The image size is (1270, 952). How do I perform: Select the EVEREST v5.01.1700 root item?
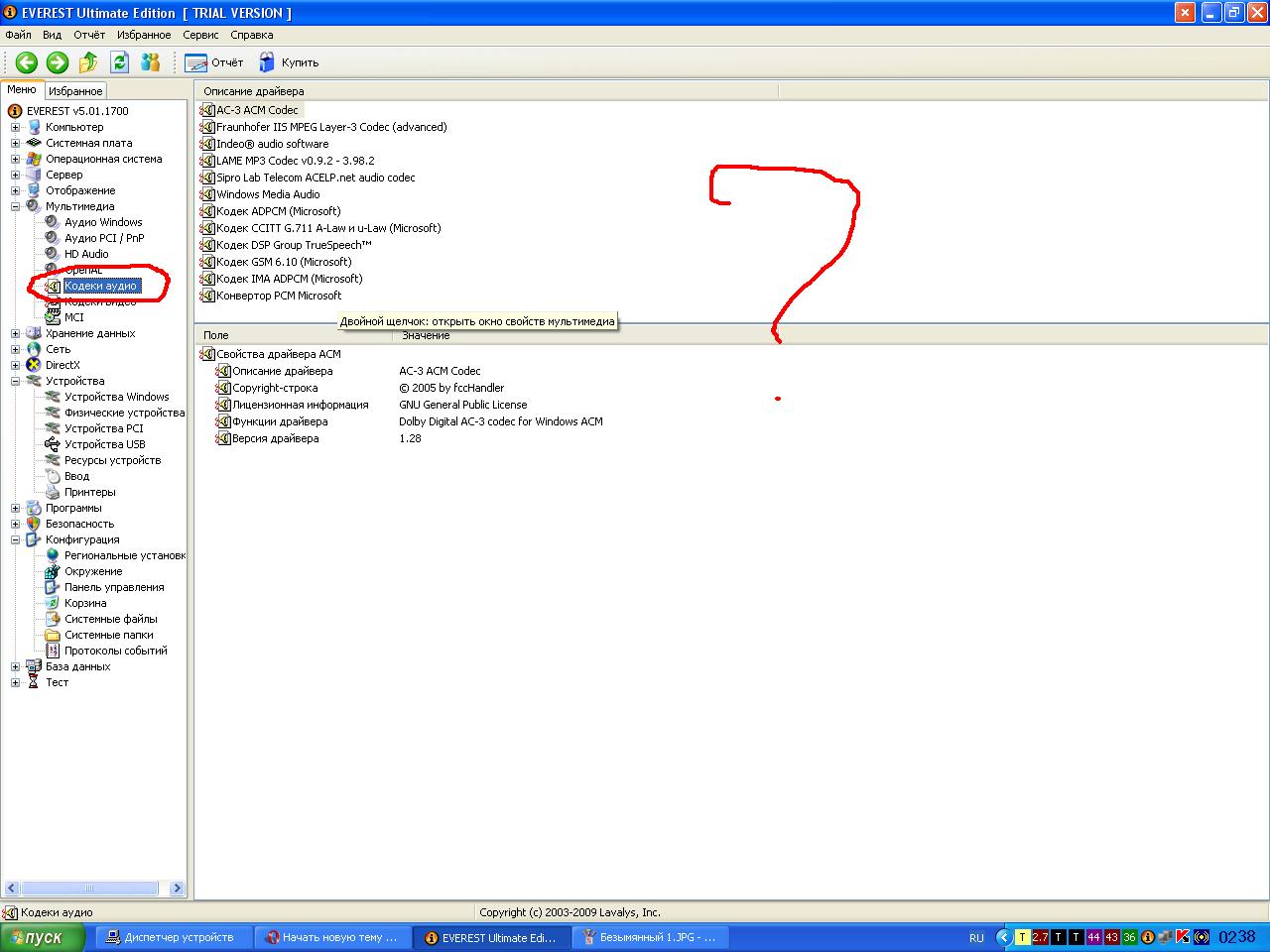77,111
